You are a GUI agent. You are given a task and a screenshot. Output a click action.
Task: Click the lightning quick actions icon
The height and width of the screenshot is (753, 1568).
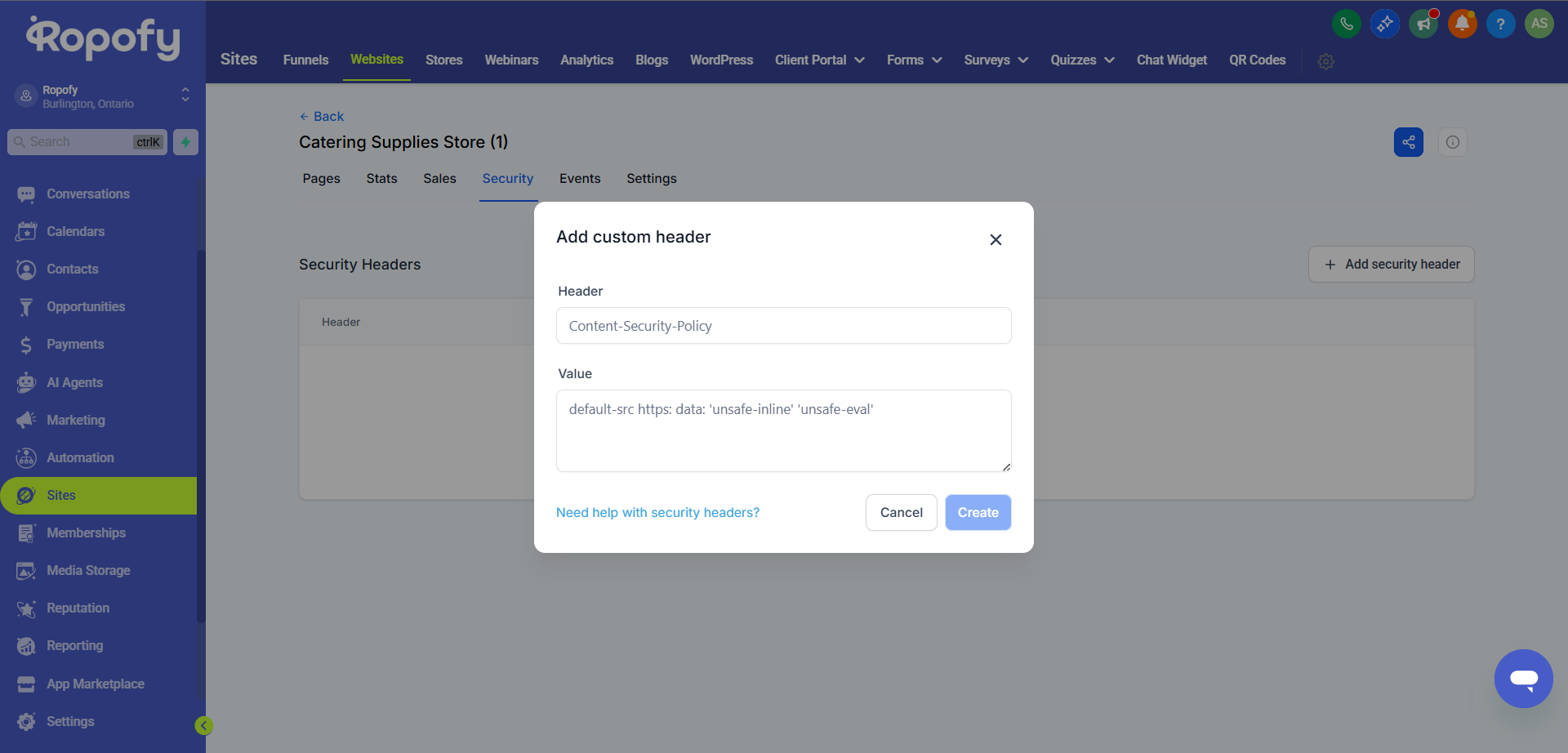186,142
